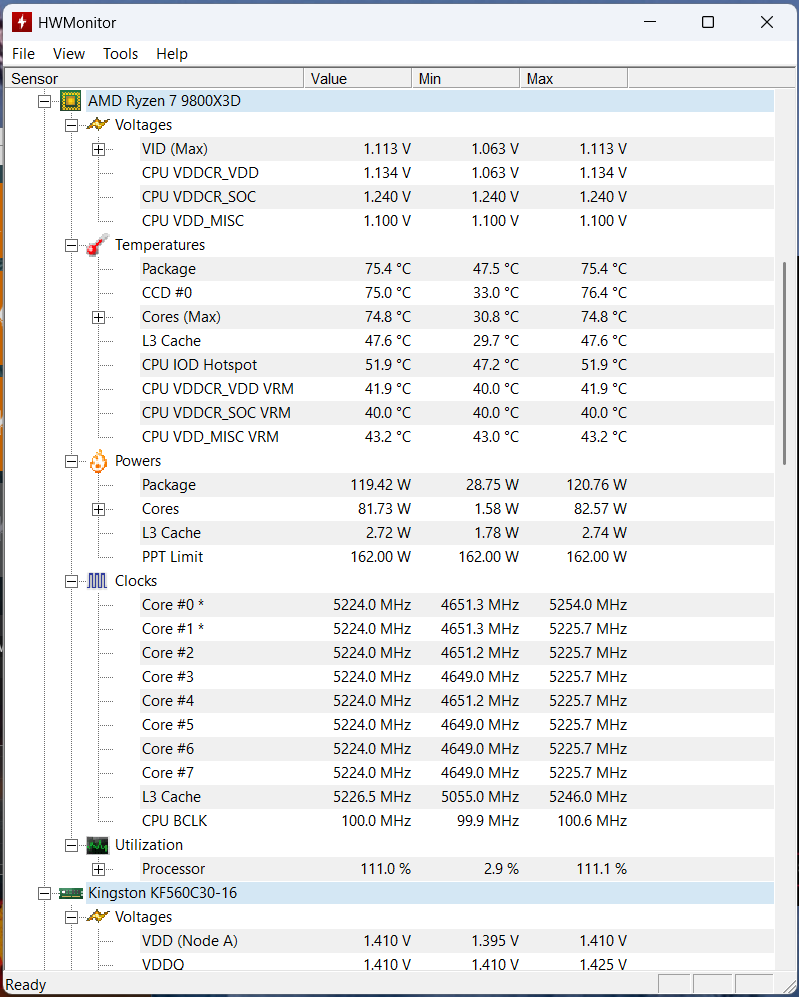The image size is (799, 997).
Task: Click the Clocks waveform icon
Action: point(97,581)
